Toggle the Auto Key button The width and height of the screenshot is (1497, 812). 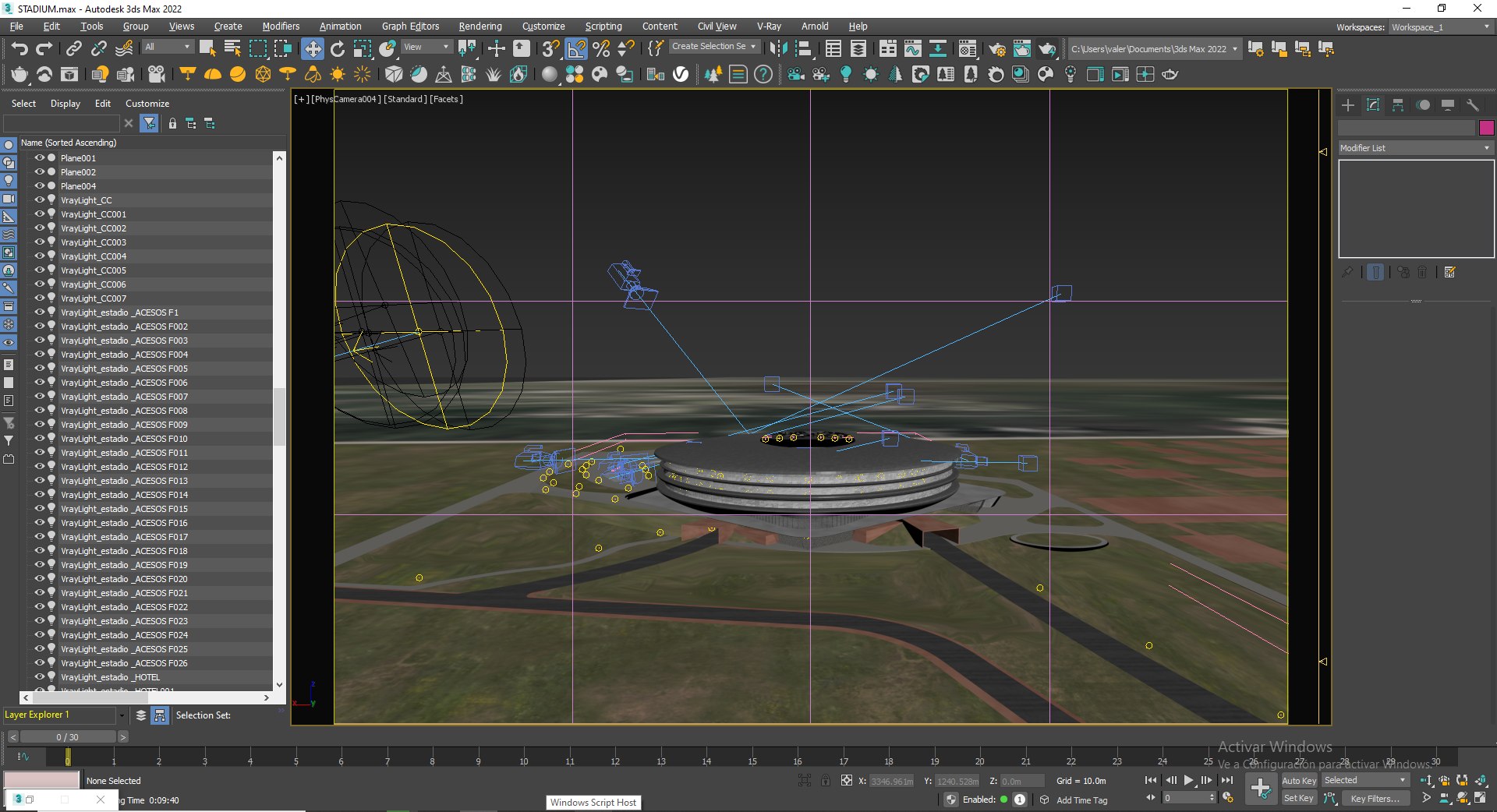(1299, 780)
